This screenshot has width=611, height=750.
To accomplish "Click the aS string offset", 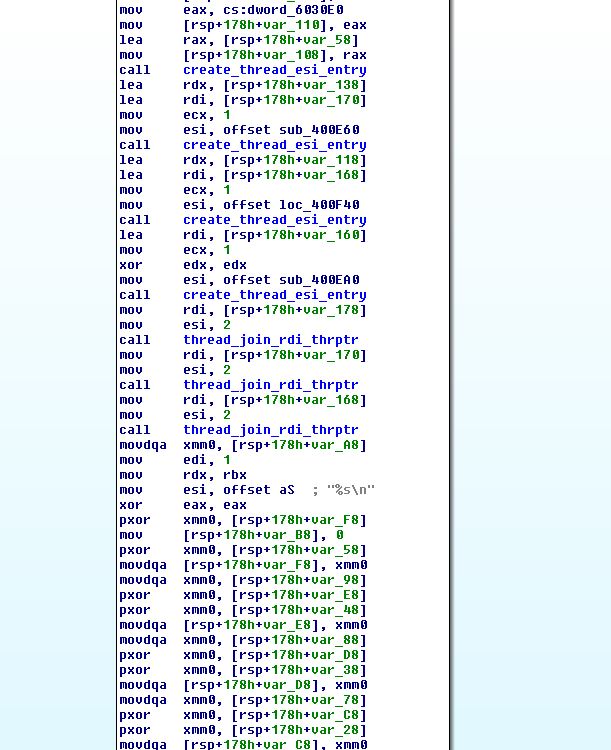I will 287,490.
